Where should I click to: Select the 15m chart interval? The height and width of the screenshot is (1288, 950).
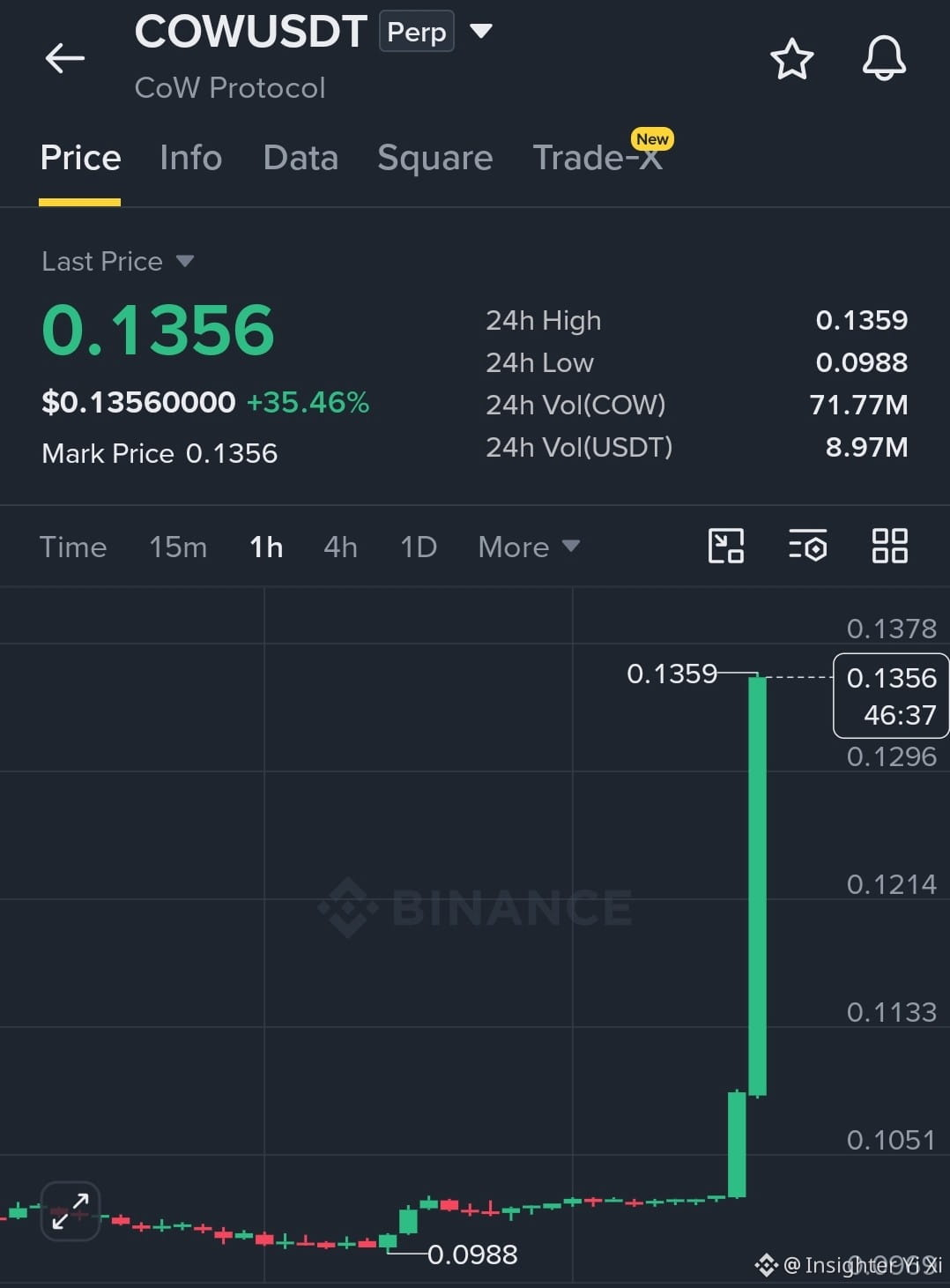(178, 547)
